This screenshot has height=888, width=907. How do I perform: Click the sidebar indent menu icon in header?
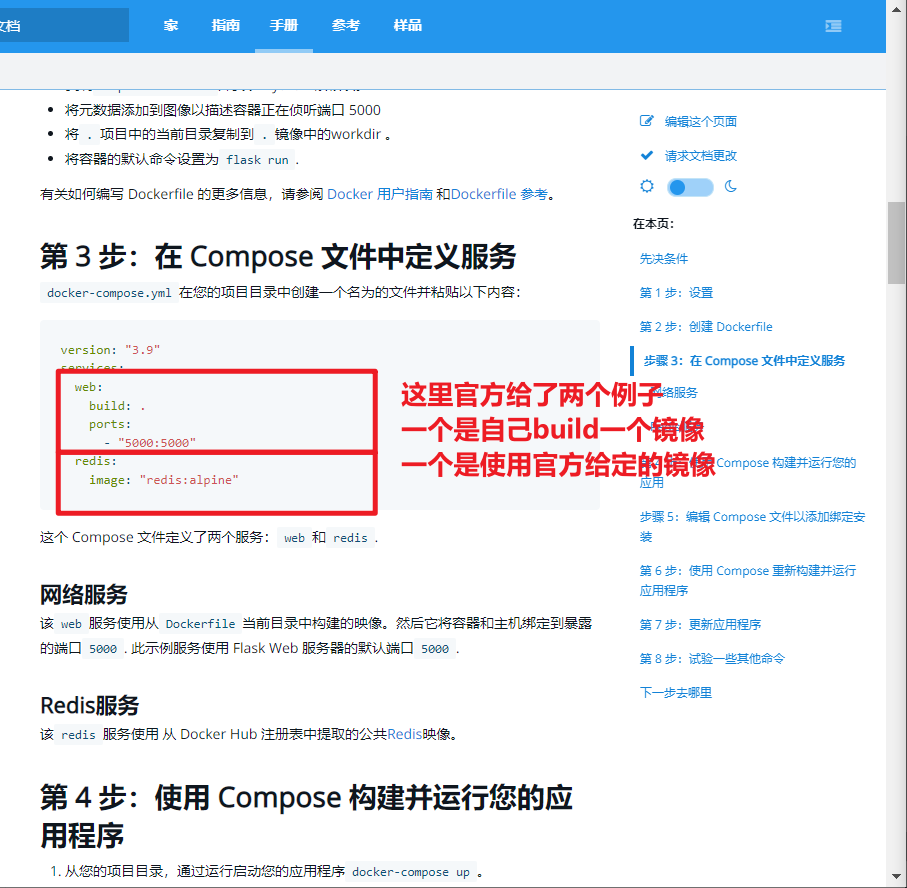pos(833,26)
